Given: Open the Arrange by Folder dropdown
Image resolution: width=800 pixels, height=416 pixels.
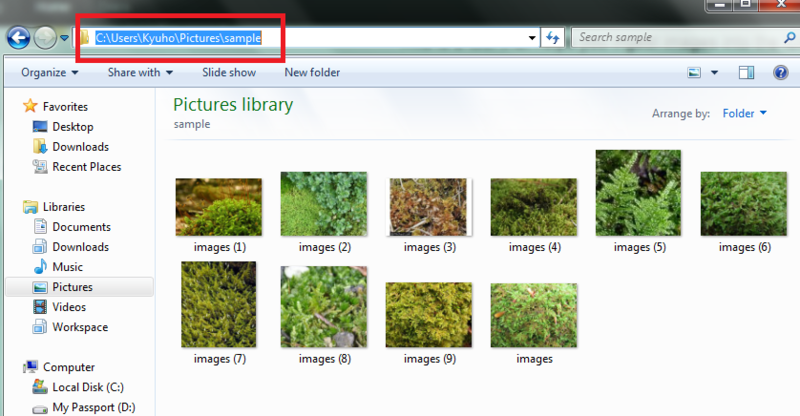Looking at the screenshot, I should coord(744,113).
